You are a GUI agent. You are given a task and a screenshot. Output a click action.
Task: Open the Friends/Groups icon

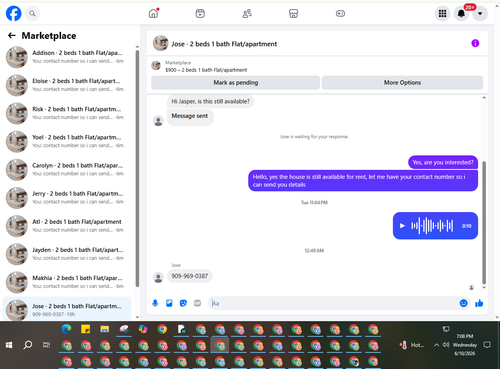(x=247, y=13)
